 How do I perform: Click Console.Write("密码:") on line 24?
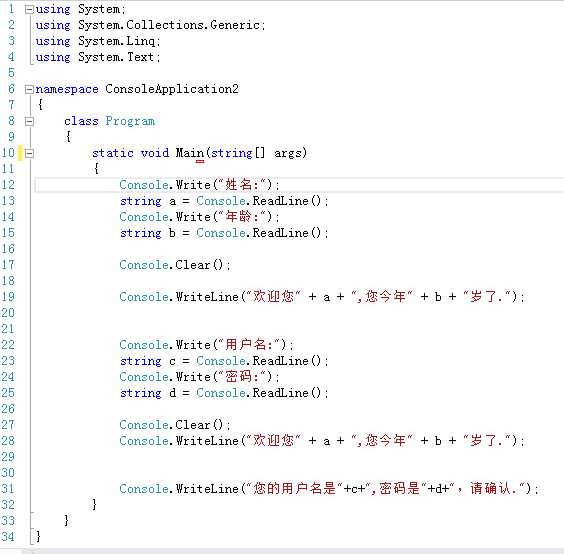click(199, 377)
